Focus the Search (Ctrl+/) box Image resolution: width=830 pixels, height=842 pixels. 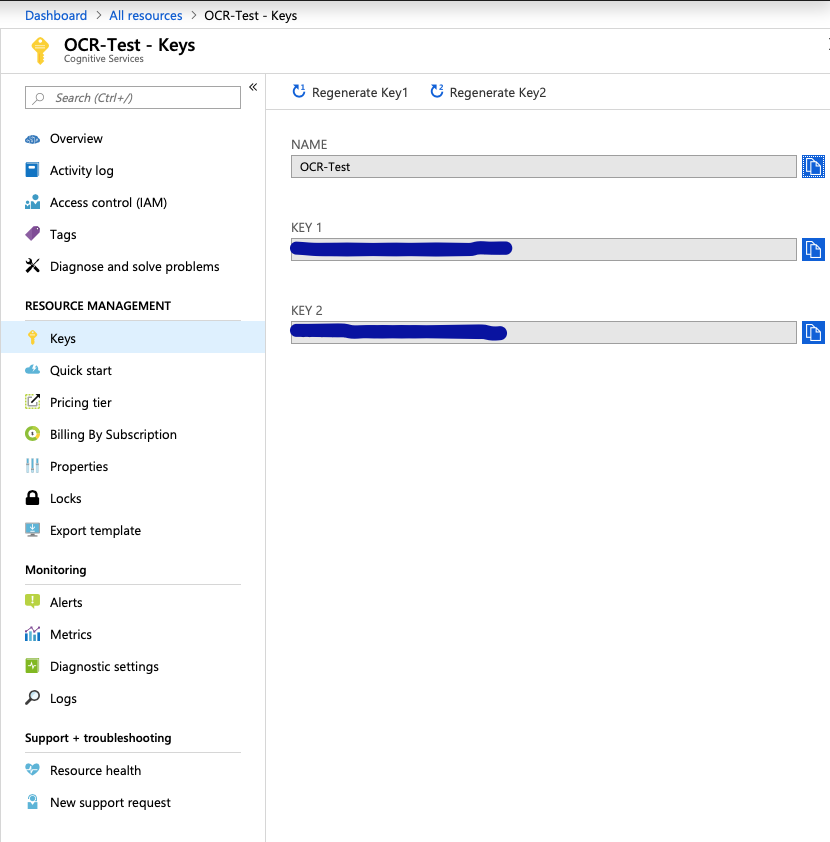click(133, 97)
